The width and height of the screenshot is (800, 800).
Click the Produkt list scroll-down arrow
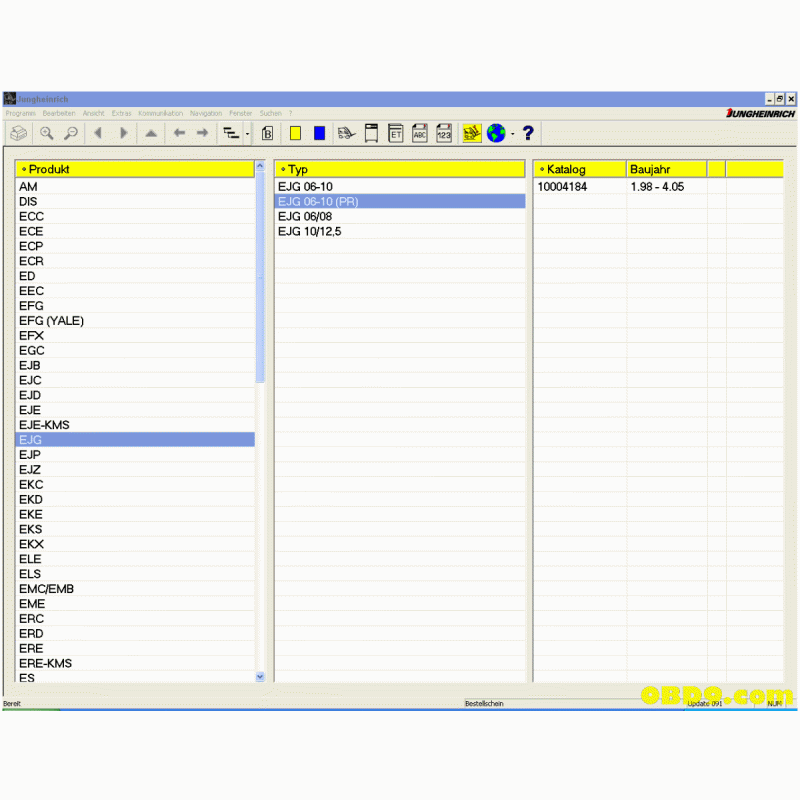point(260,677)
